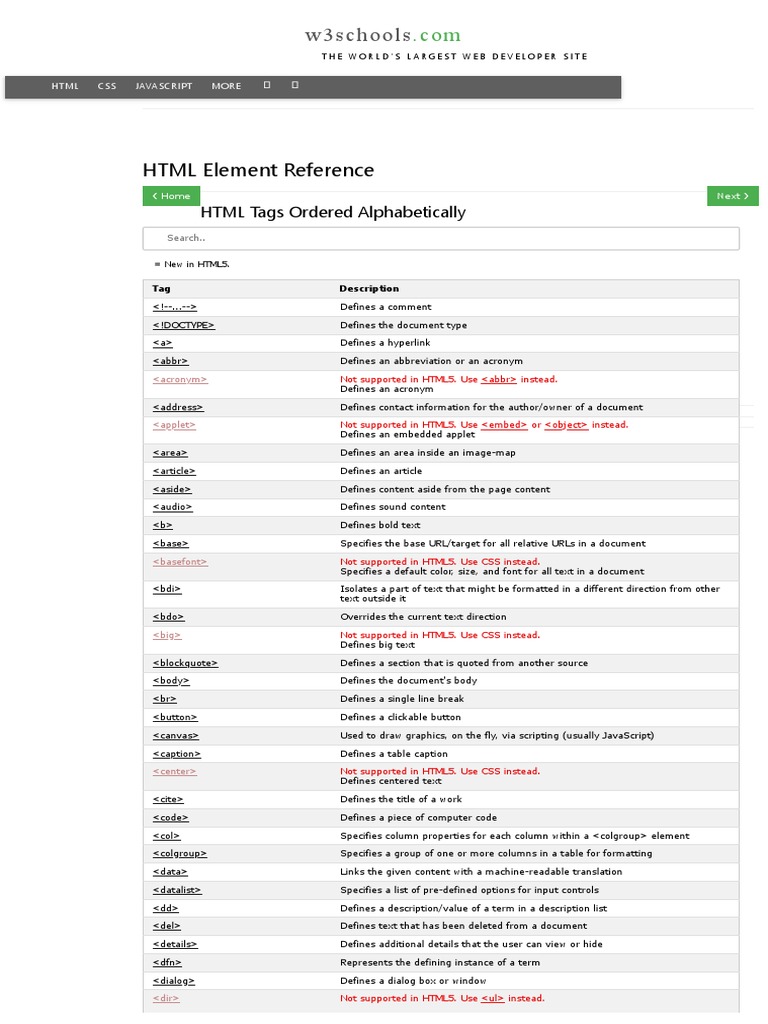Click <embed> link in applet description

[504, 425]
